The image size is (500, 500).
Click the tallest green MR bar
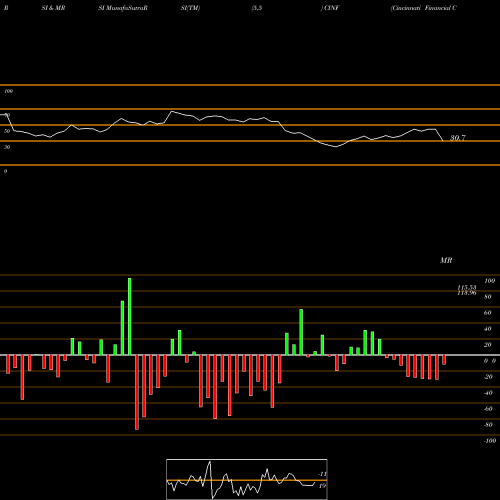pos(130,316)
